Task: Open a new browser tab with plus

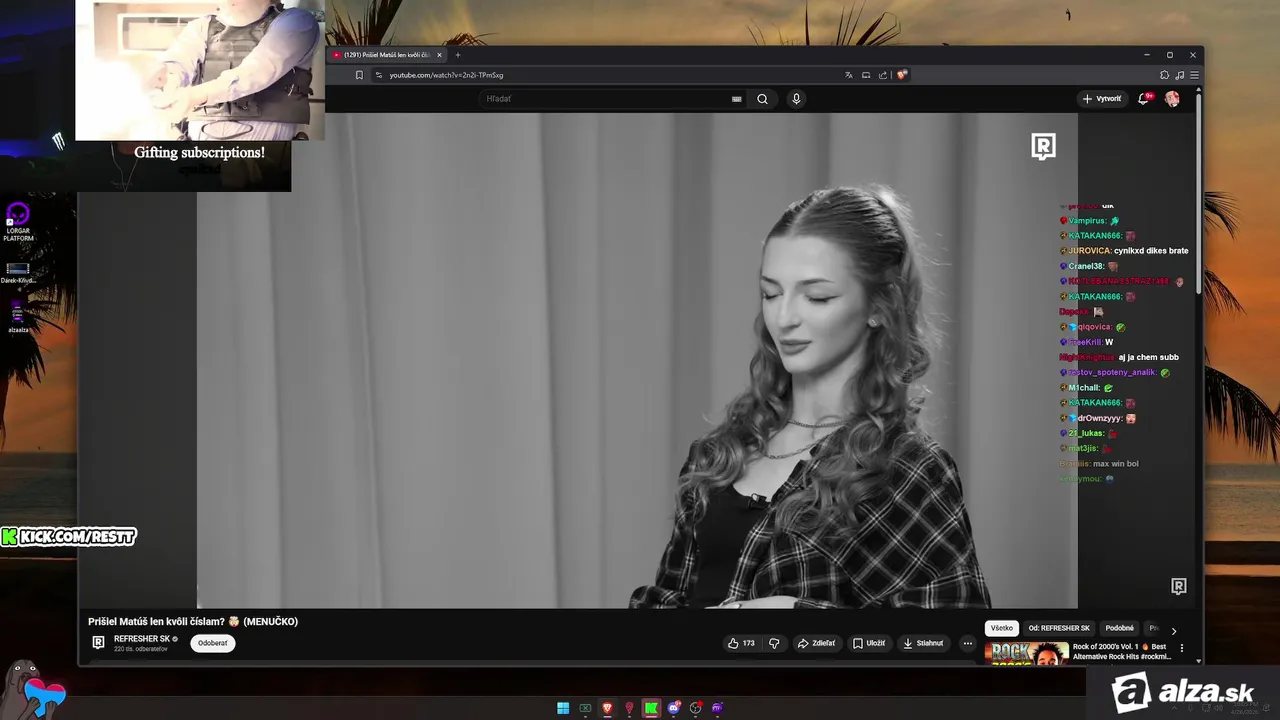Action: pos(458,55)
